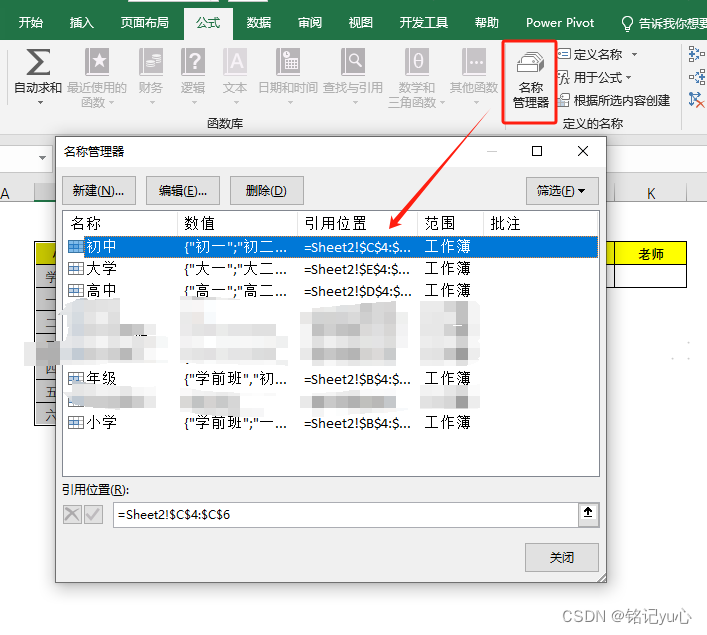Click the AutoSum (自动求和) sigma icon
The height and width of the screenshot is (635, 707).
click(x=38, y=62)
